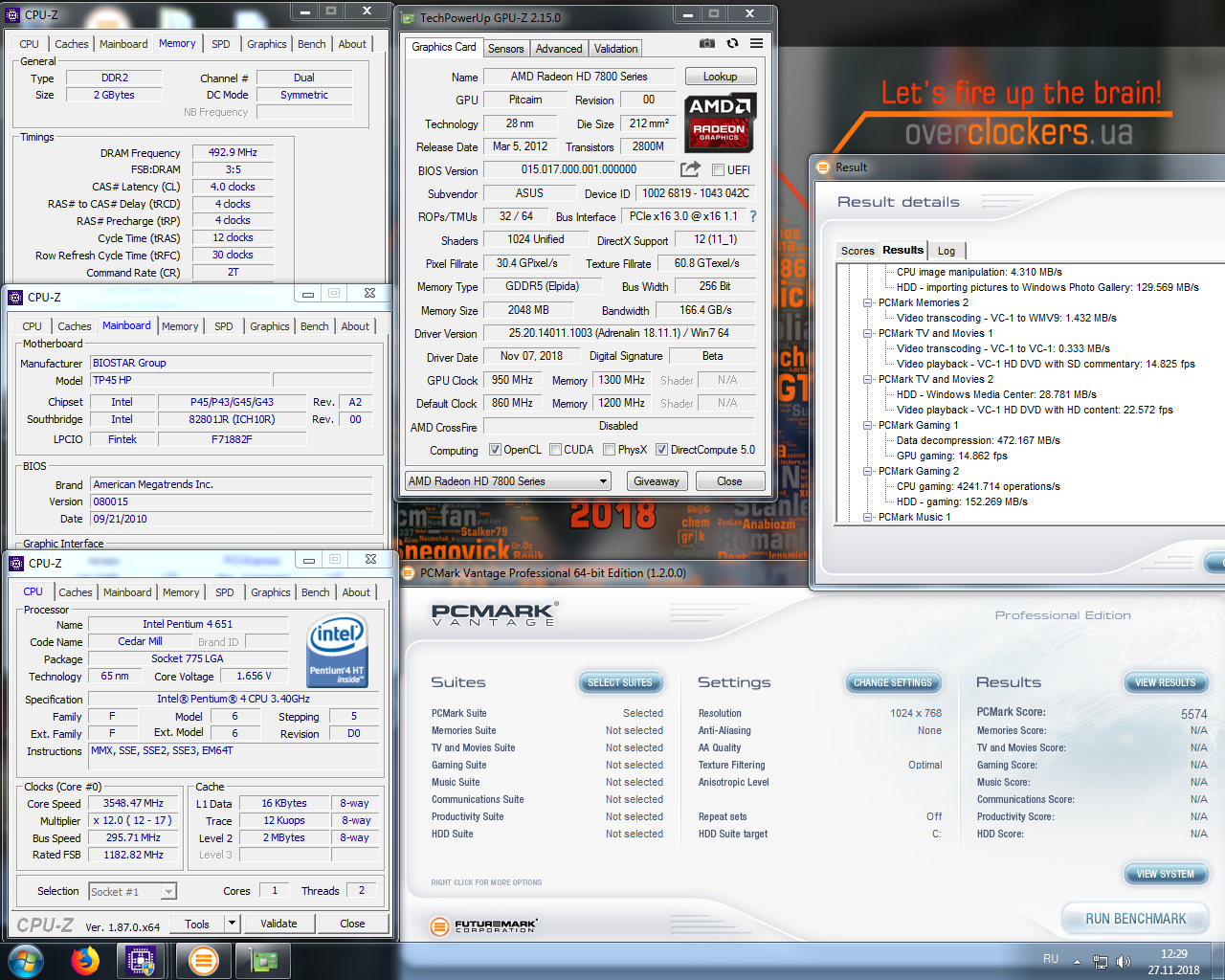Click the title icon of the CPU-Z processor window
This screenshot has height=980, width=1225.
point(16,563)
